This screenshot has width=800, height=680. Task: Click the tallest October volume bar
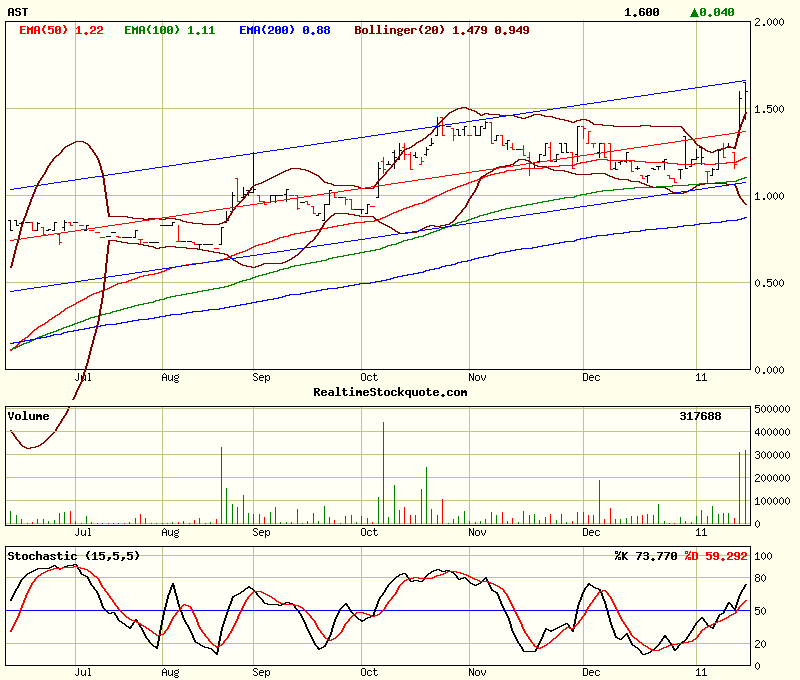[383, 472]
